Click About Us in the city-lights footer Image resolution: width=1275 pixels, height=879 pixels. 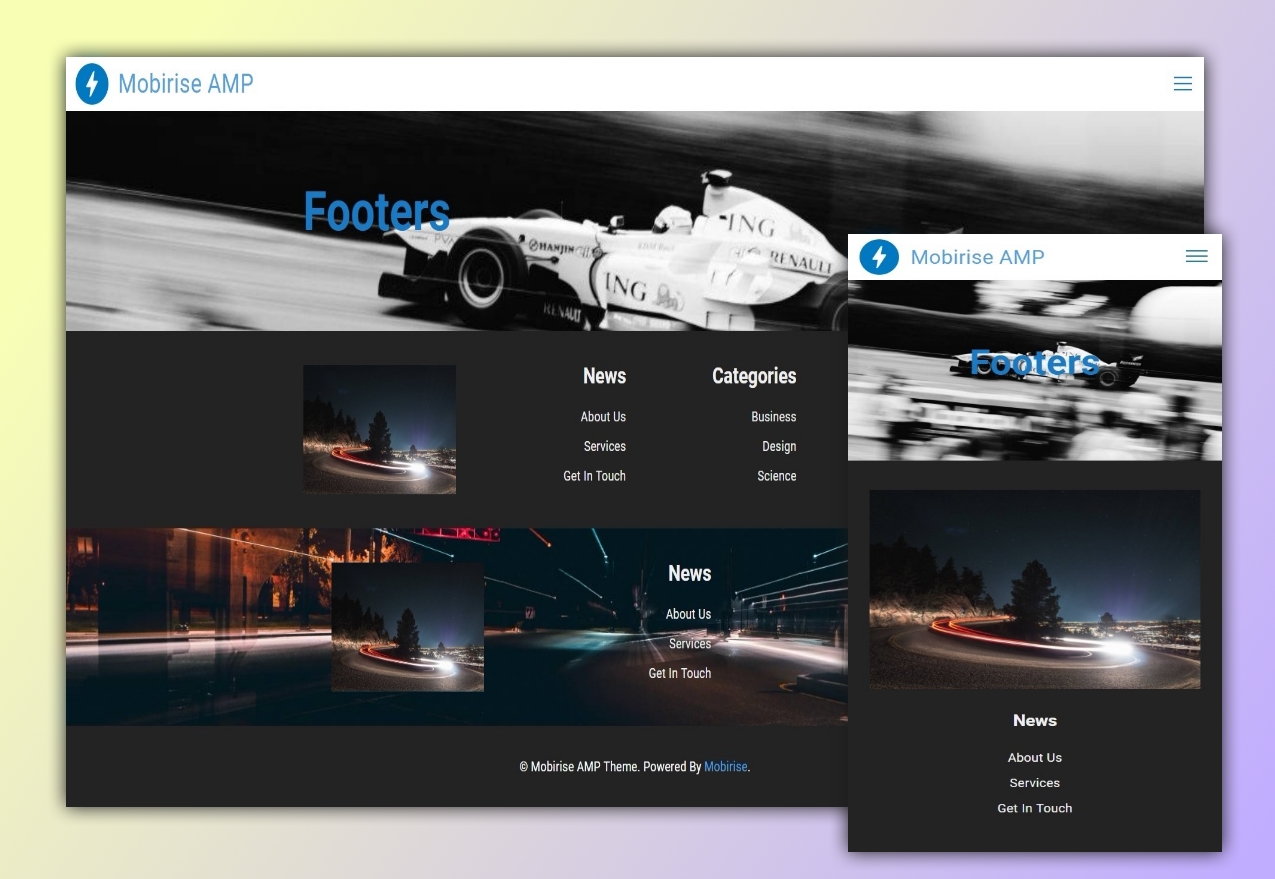point(688,614)
